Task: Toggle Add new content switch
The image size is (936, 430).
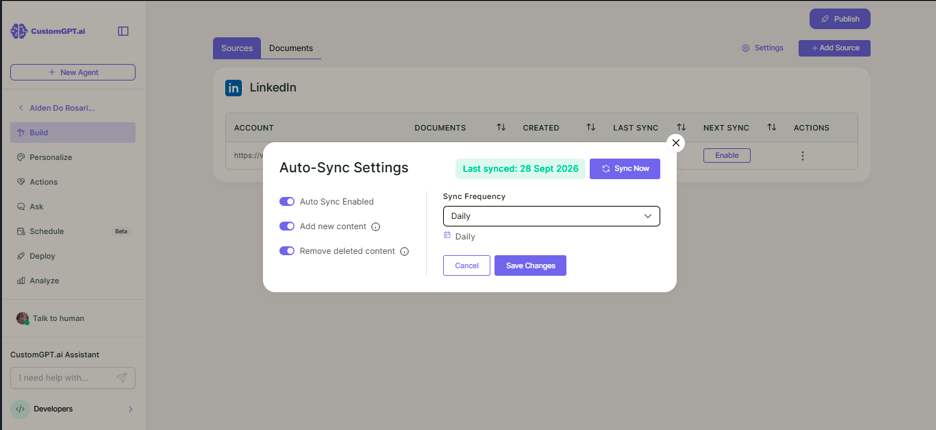Action: pos(287,226)
